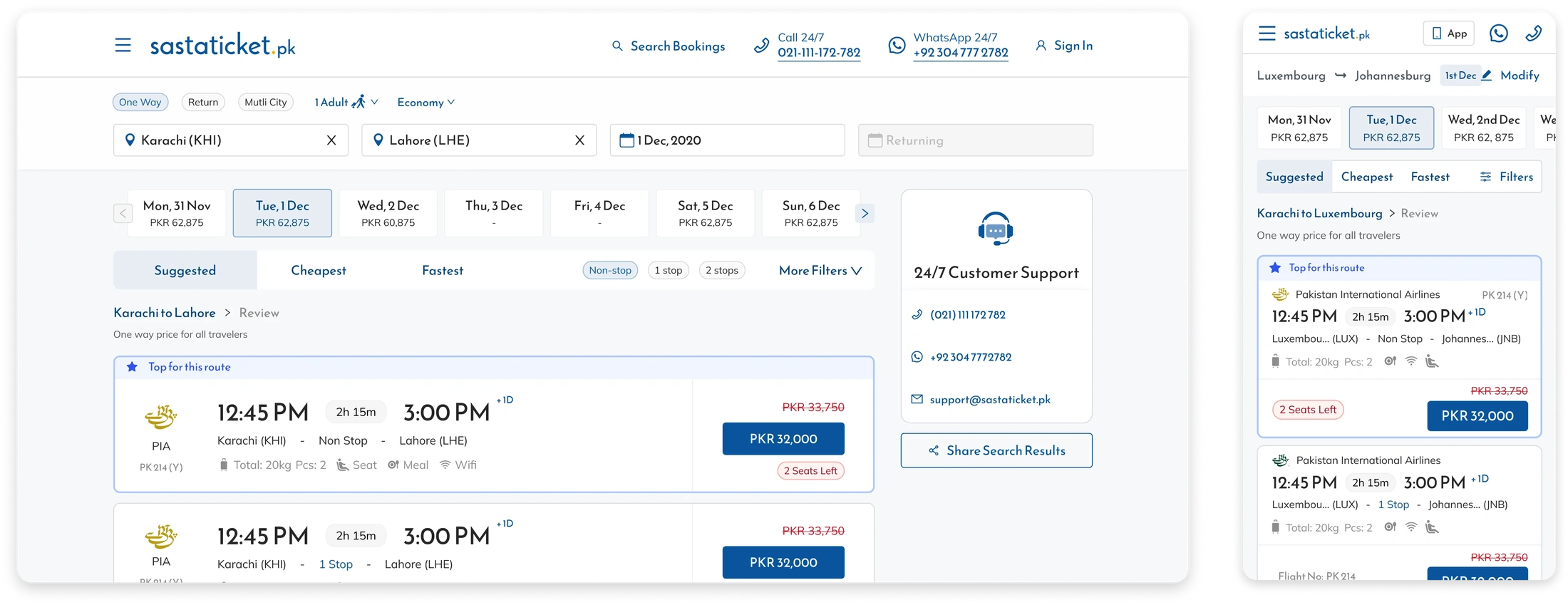The height and width of the screenshot is (605, 1568).
Task: Click the (021) 111 172 782 support phone link
Action: tap(967, 315)
